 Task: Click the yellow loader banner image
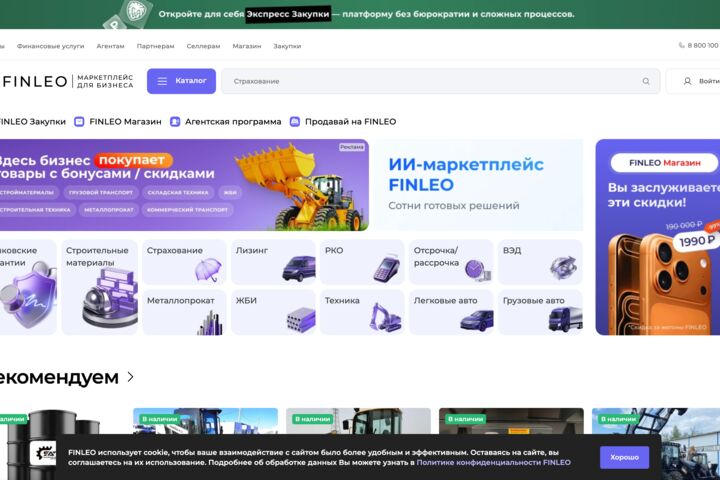(299, 186)
